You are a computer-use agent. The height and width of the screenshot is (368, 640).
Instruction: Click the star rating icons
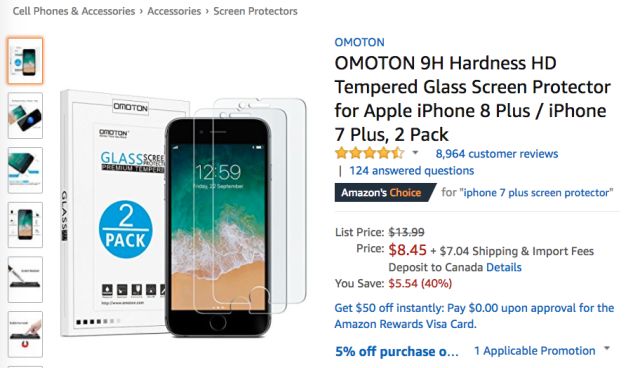pos(369,153)
